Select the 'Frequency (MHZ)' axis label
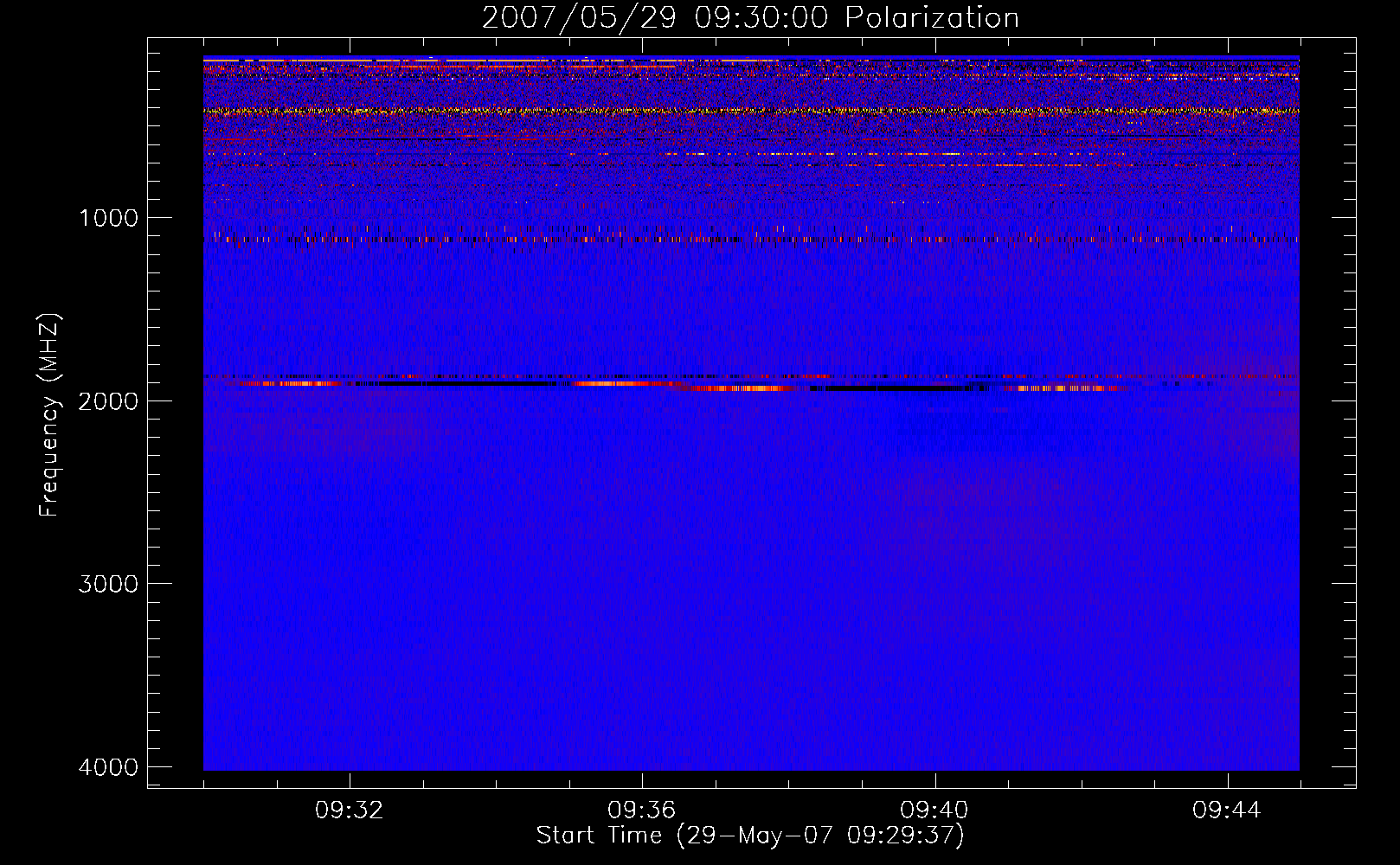 [49, 415]
